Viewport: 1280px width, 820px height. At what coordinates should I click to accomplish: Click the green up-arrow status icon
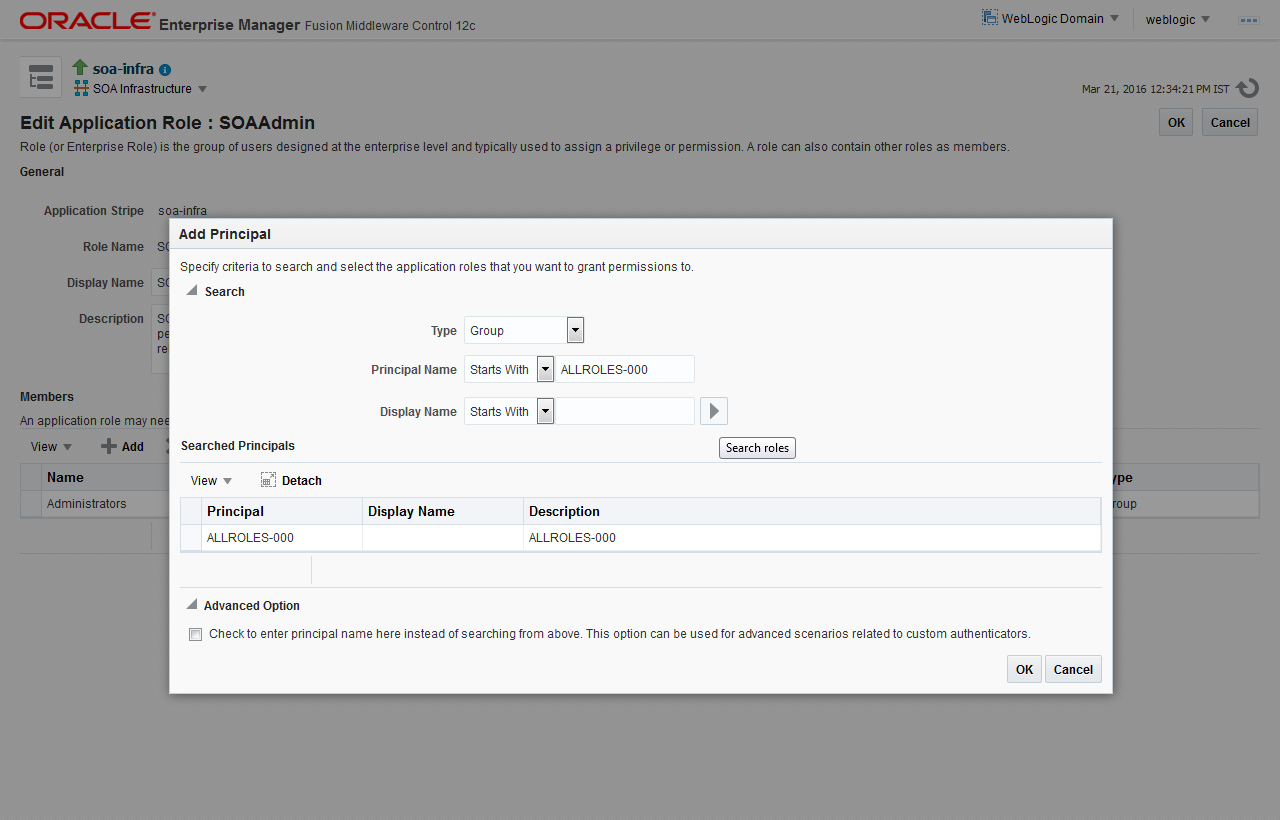(x=81, y=68)
